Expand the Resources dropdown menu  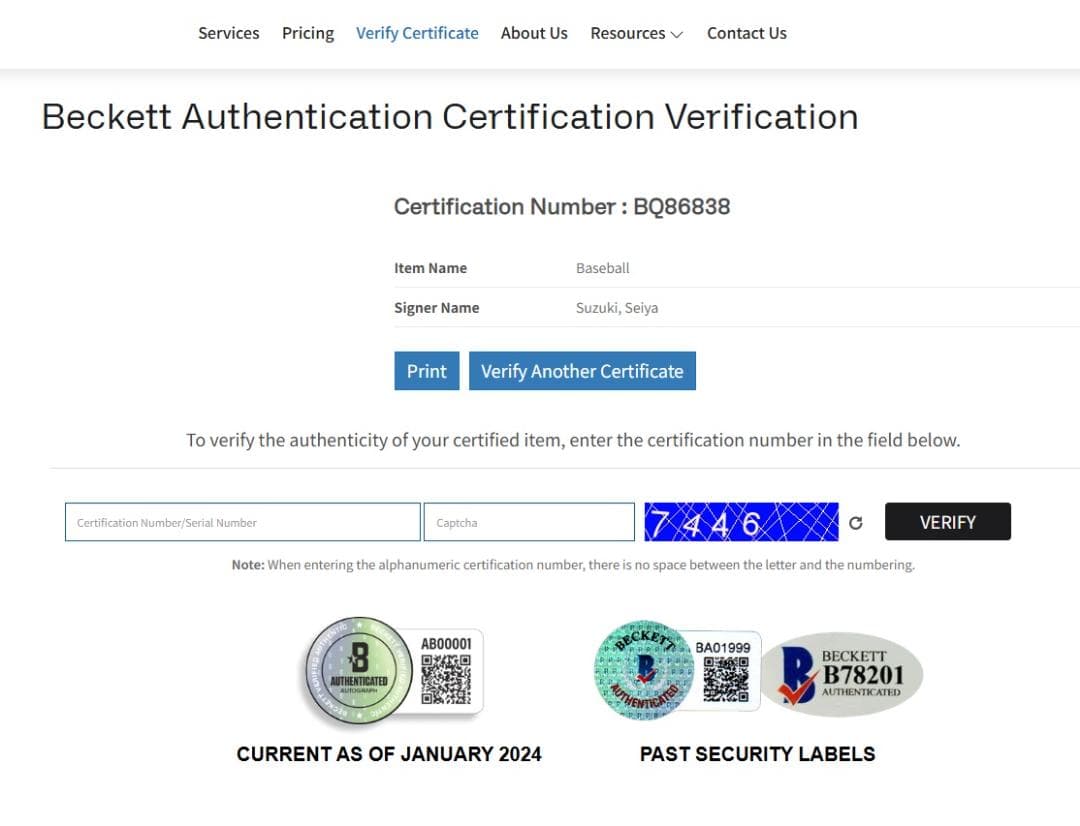636,33
